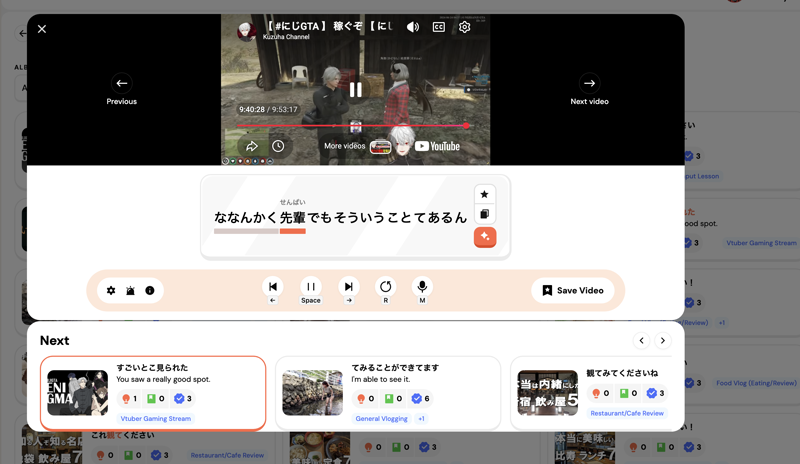Image resolution: width=800 pixels, height=464 pixels.
Task: Replay the current line with R button
Action: [386, 286]
